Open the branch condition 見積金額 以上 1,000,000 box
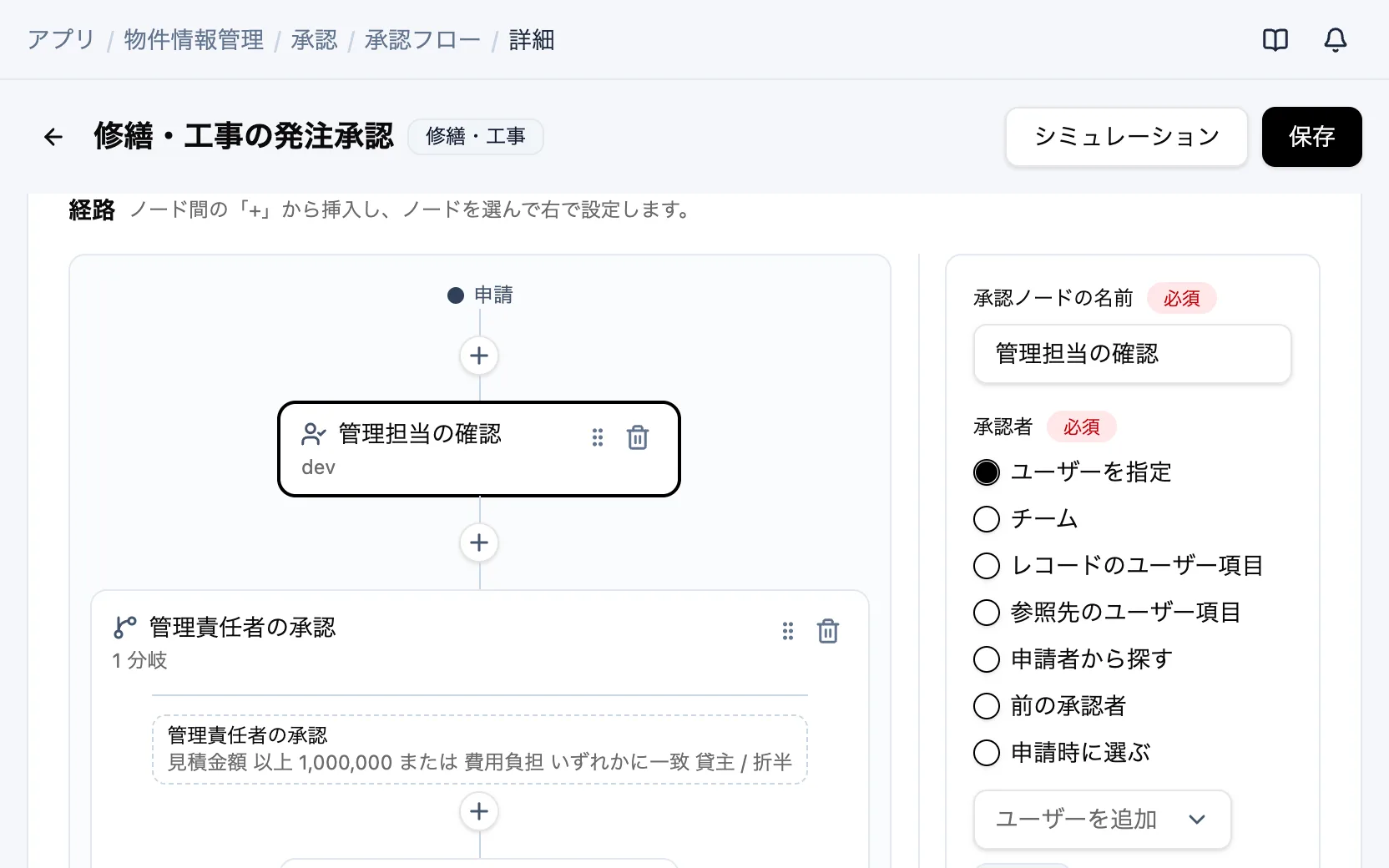Screen dimensions: 1389x868 click(x=480, y=749)
